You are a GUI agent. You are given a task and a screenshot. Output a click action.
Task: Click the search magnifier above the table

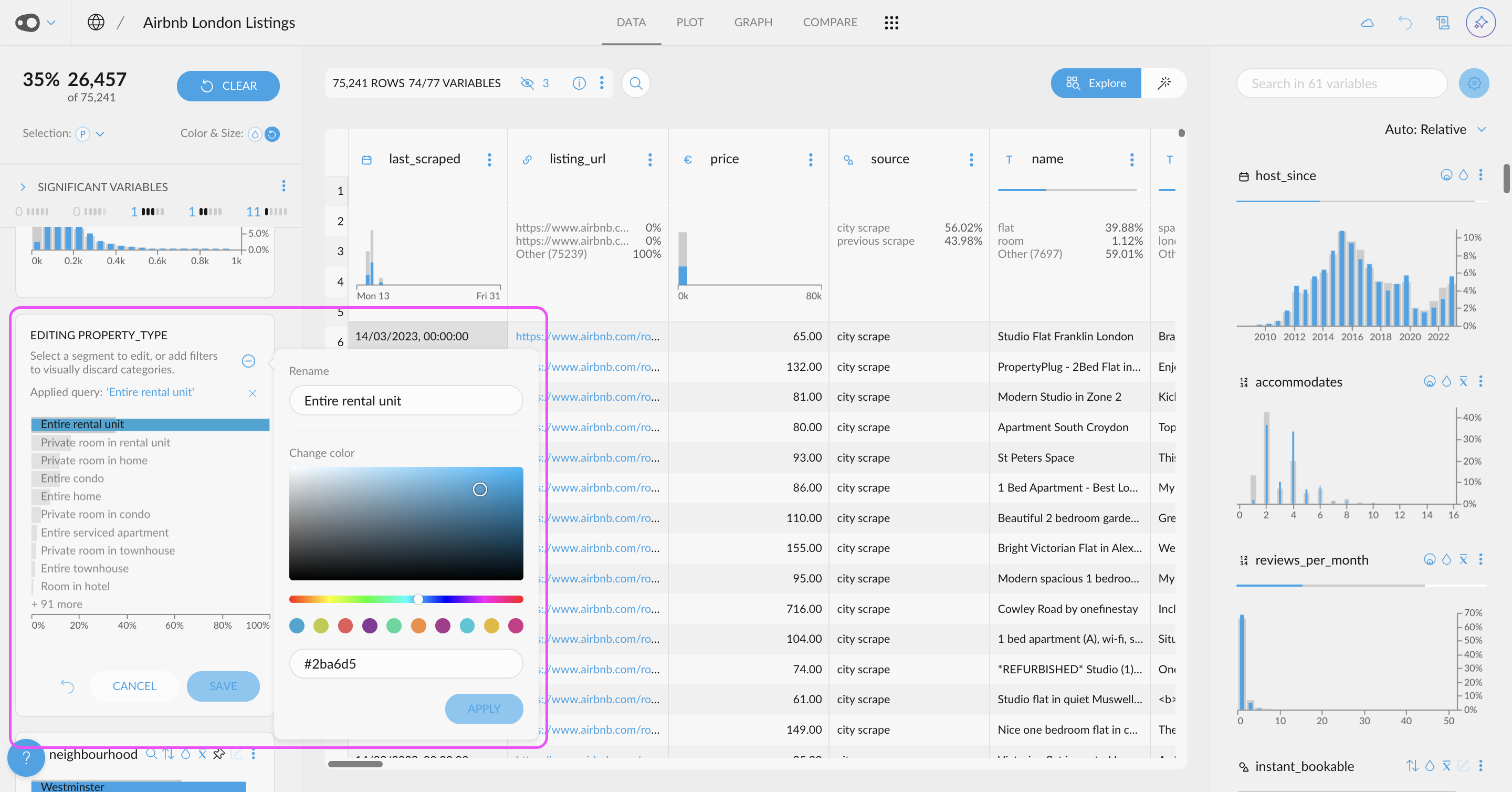coord(636,84)
